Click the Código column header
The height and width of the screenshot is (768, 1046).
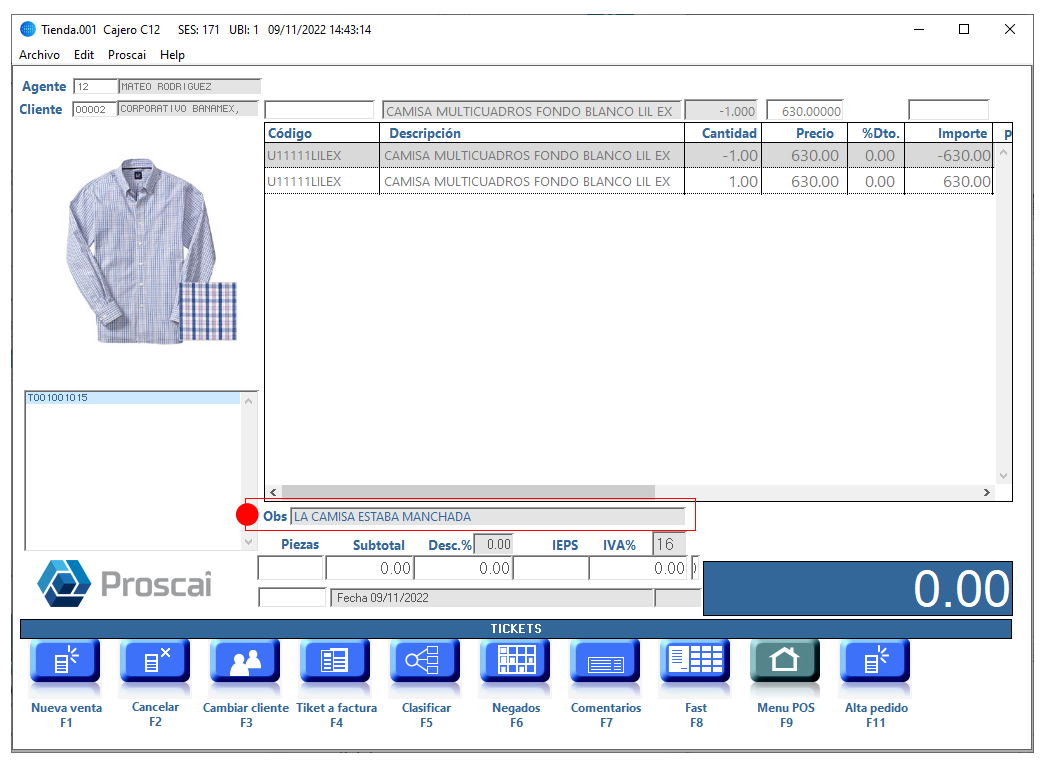322,133
